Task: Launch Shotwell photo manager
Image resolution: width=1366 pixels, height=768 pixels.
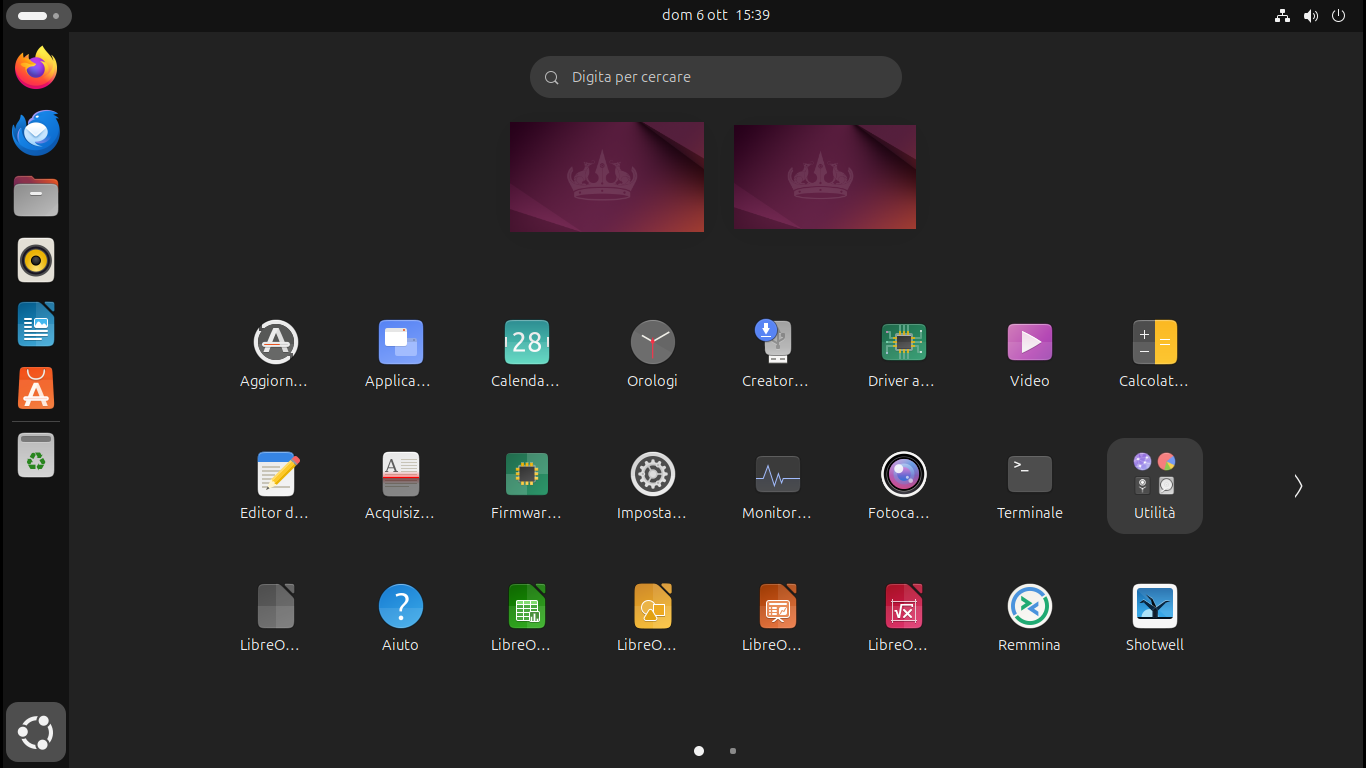Action: (x=1154, y=607)
